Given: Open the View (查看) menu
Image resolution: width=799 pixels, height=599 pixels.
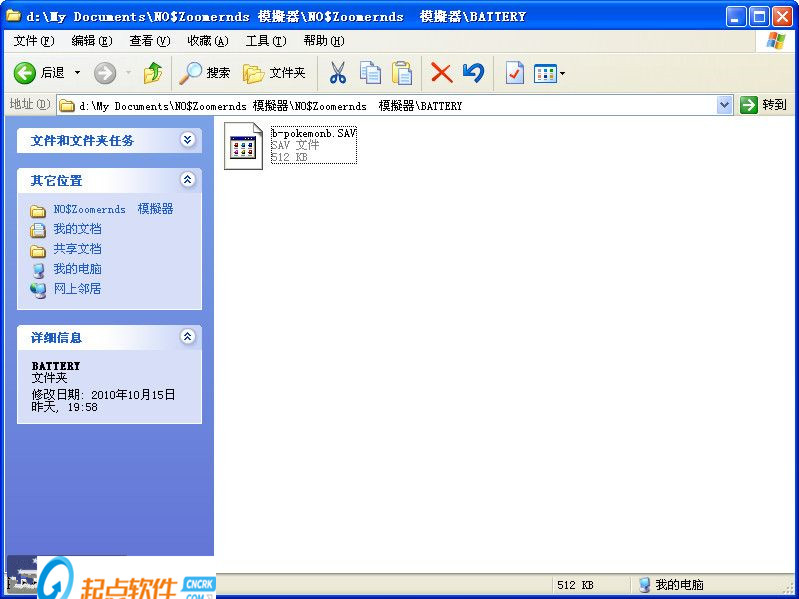Looking at the screenshot, I should 150,41.
